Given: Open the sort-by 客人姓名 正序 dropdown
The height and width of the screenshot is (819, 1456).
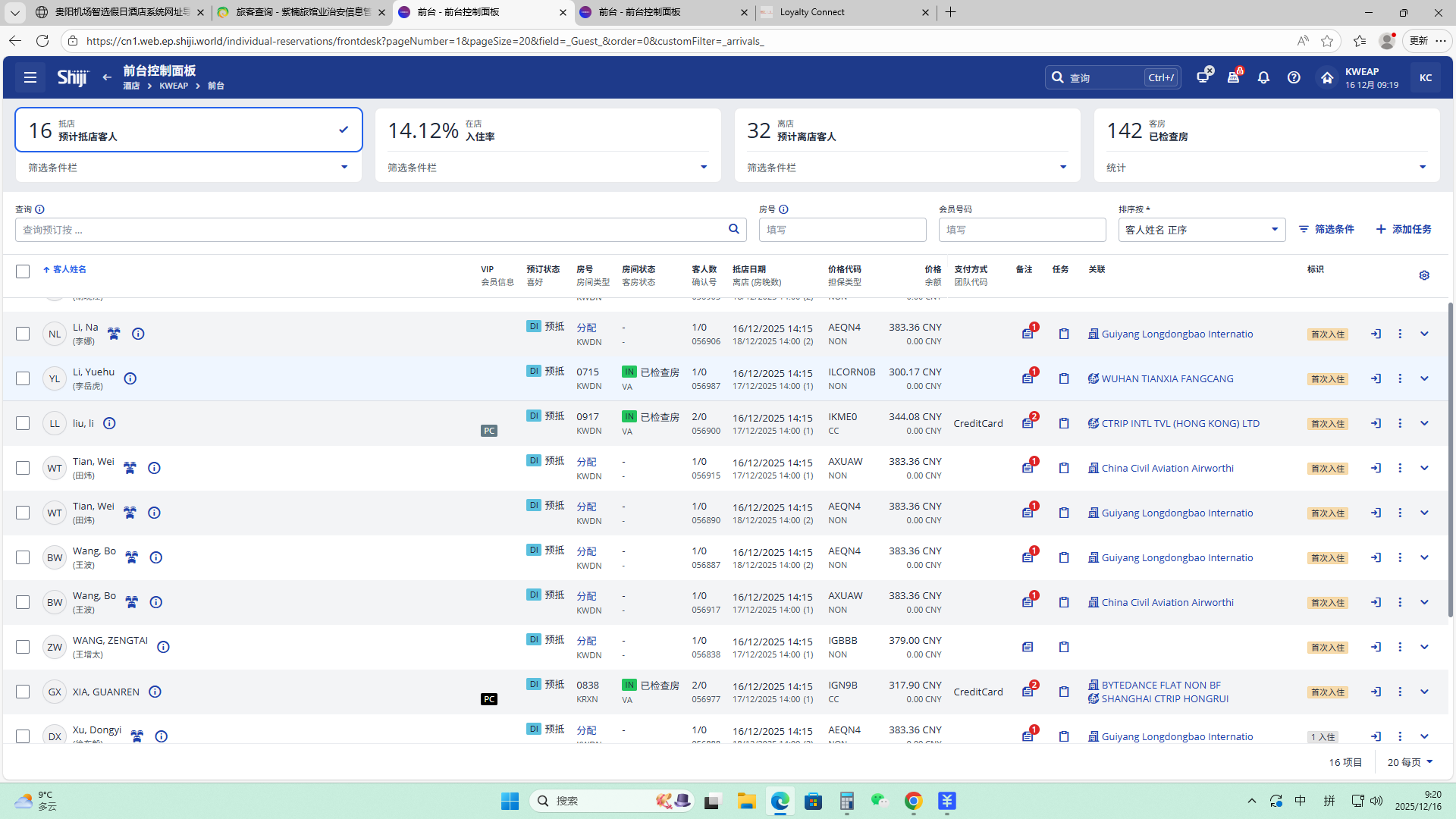Looking at the screenshot, I should click(x=1201, y=230).
